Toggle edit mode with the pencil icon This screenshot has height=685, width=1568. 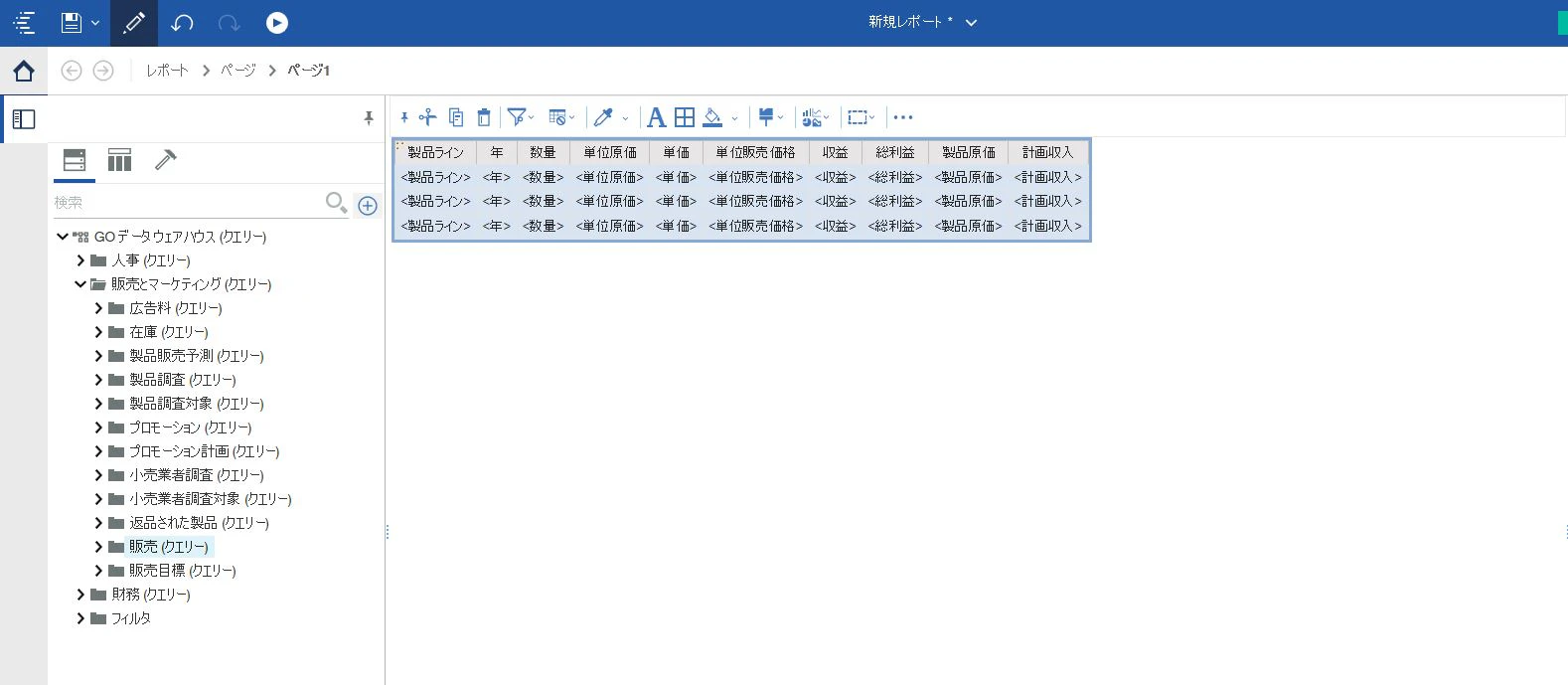134,23
